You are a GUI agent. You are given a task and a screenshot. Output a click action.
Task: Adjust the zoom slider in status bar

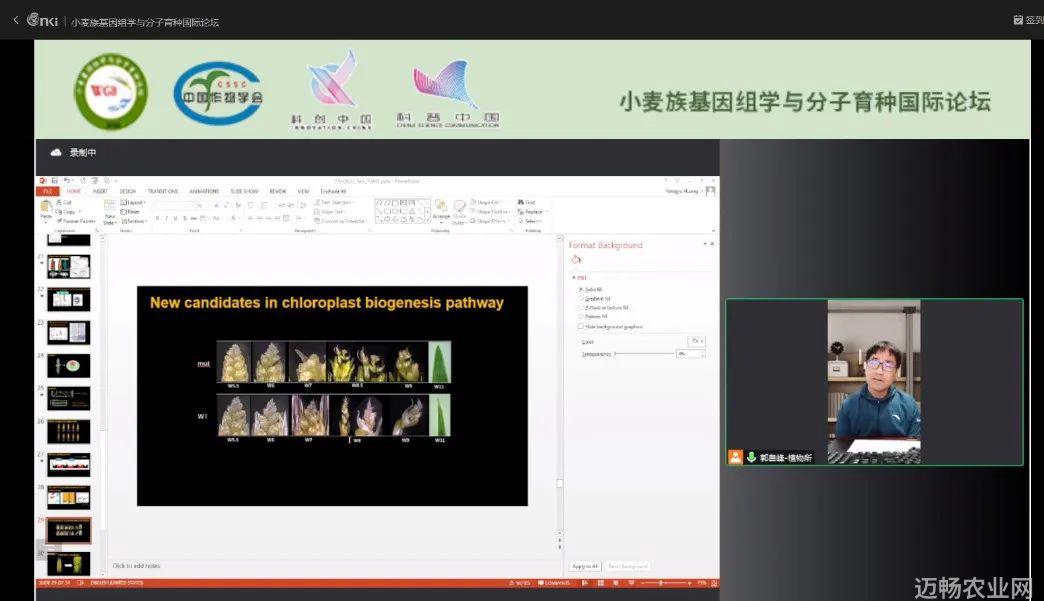(665, 583)
